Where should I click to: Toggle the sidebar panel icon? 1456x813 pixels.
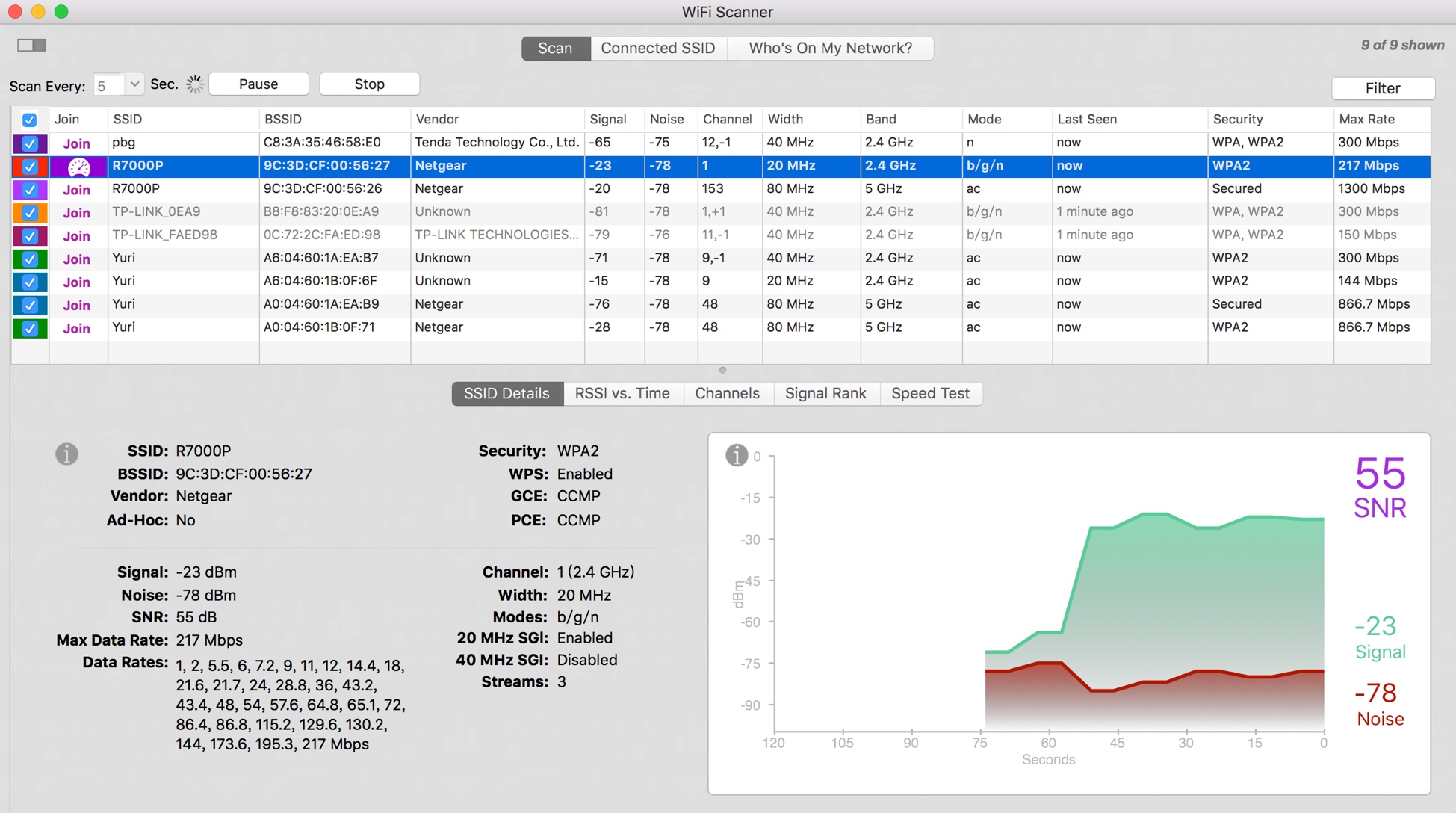click(x=31, y=46)
